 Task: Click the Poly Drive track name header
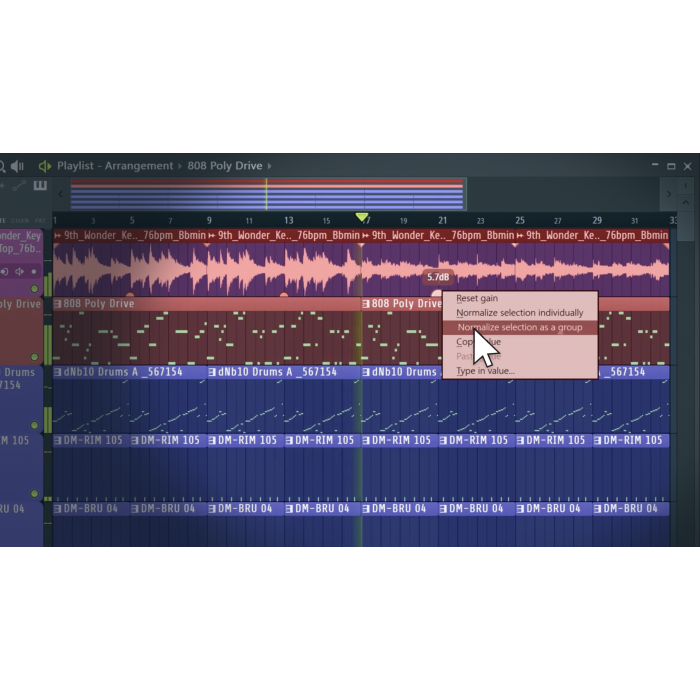pyautogui.click(x=21, y=304)
